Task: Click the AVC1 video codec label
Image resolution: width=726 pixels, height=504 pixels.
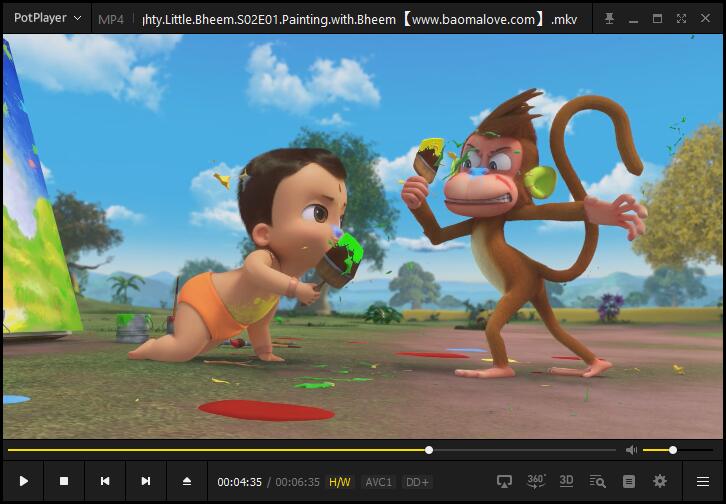Action: [x=378, y=482]
